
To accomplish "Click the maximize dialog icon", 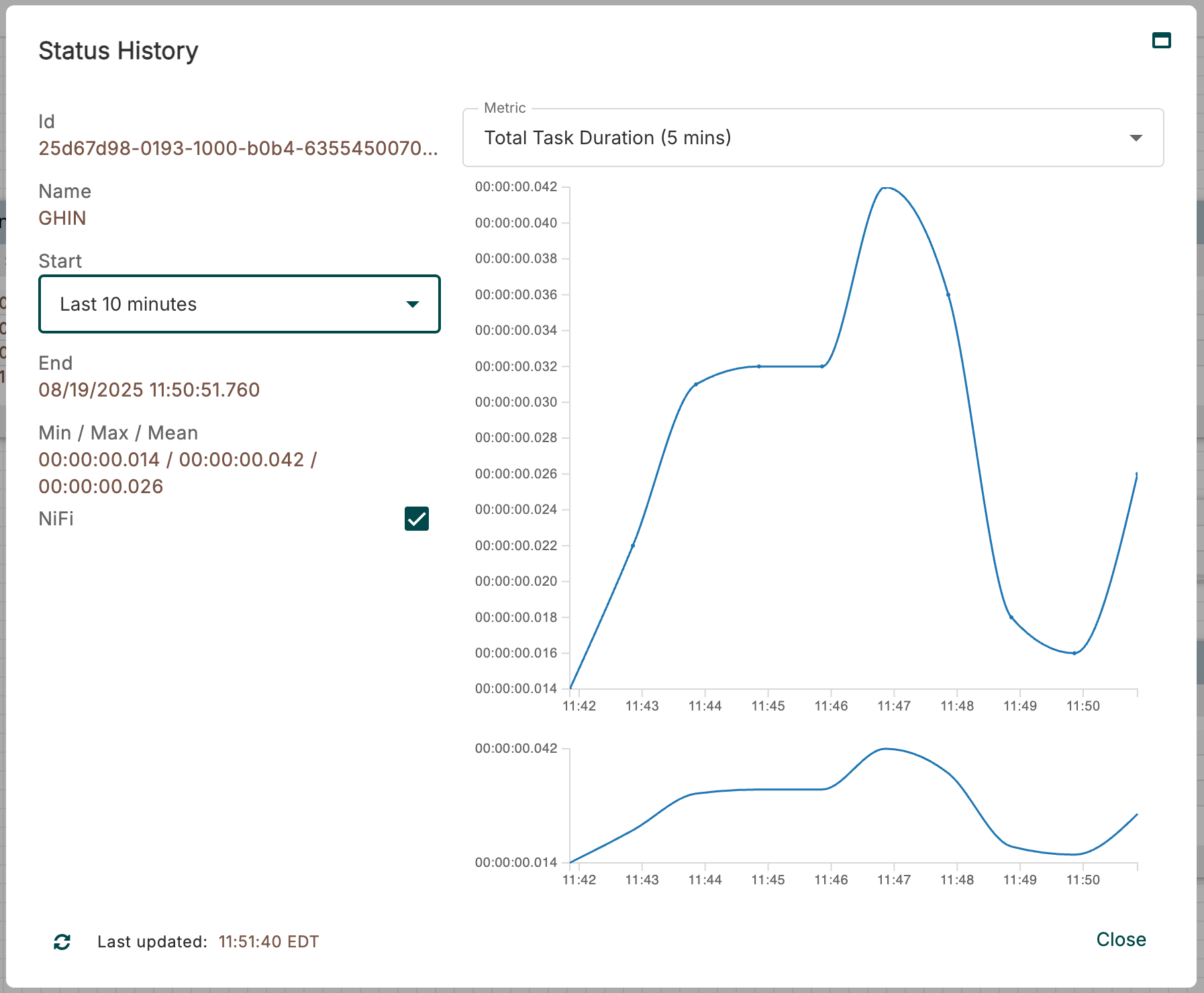I will click(x=1161, y=41).
